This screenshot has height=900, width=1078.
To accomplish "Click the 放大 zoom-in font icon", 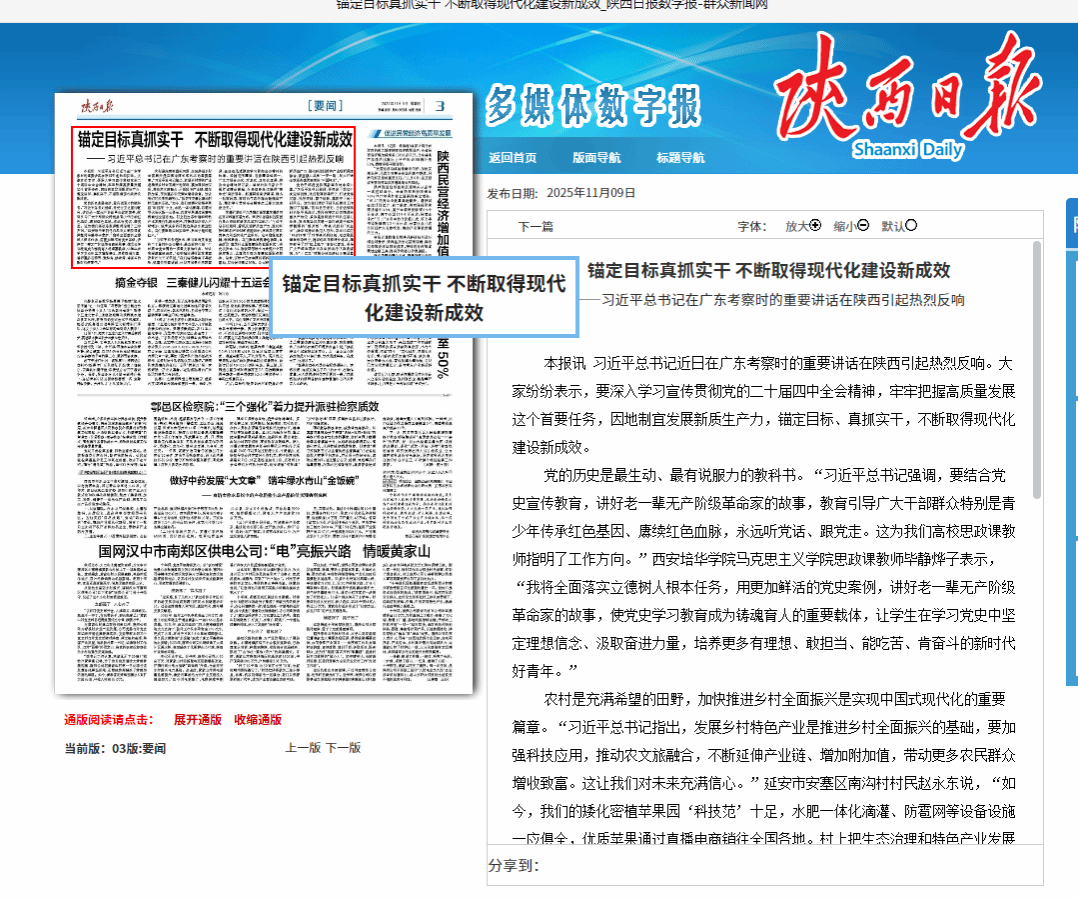I will click(x=815, y=225).
